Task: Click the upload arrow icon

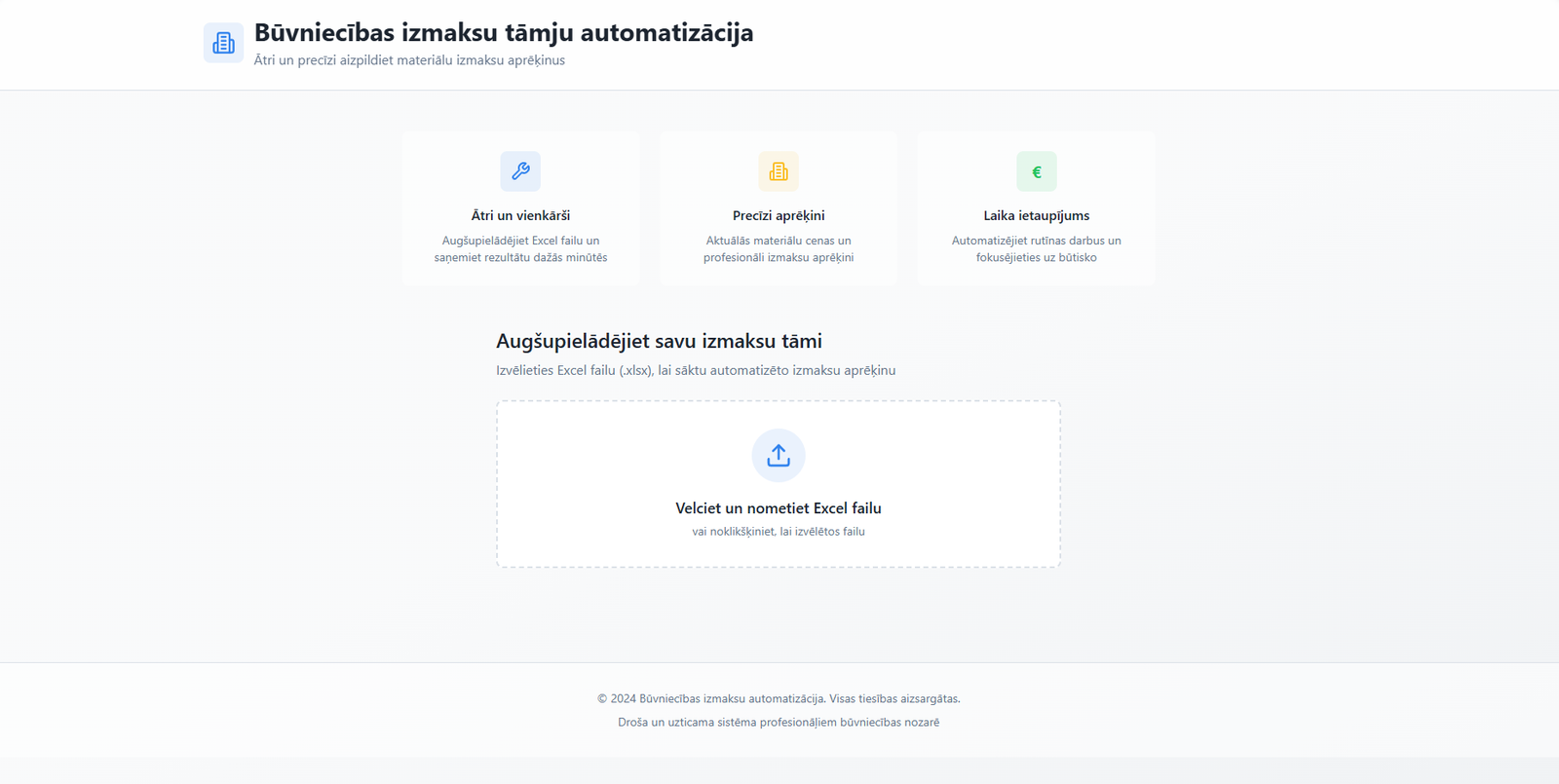Action: click(779, 455)
